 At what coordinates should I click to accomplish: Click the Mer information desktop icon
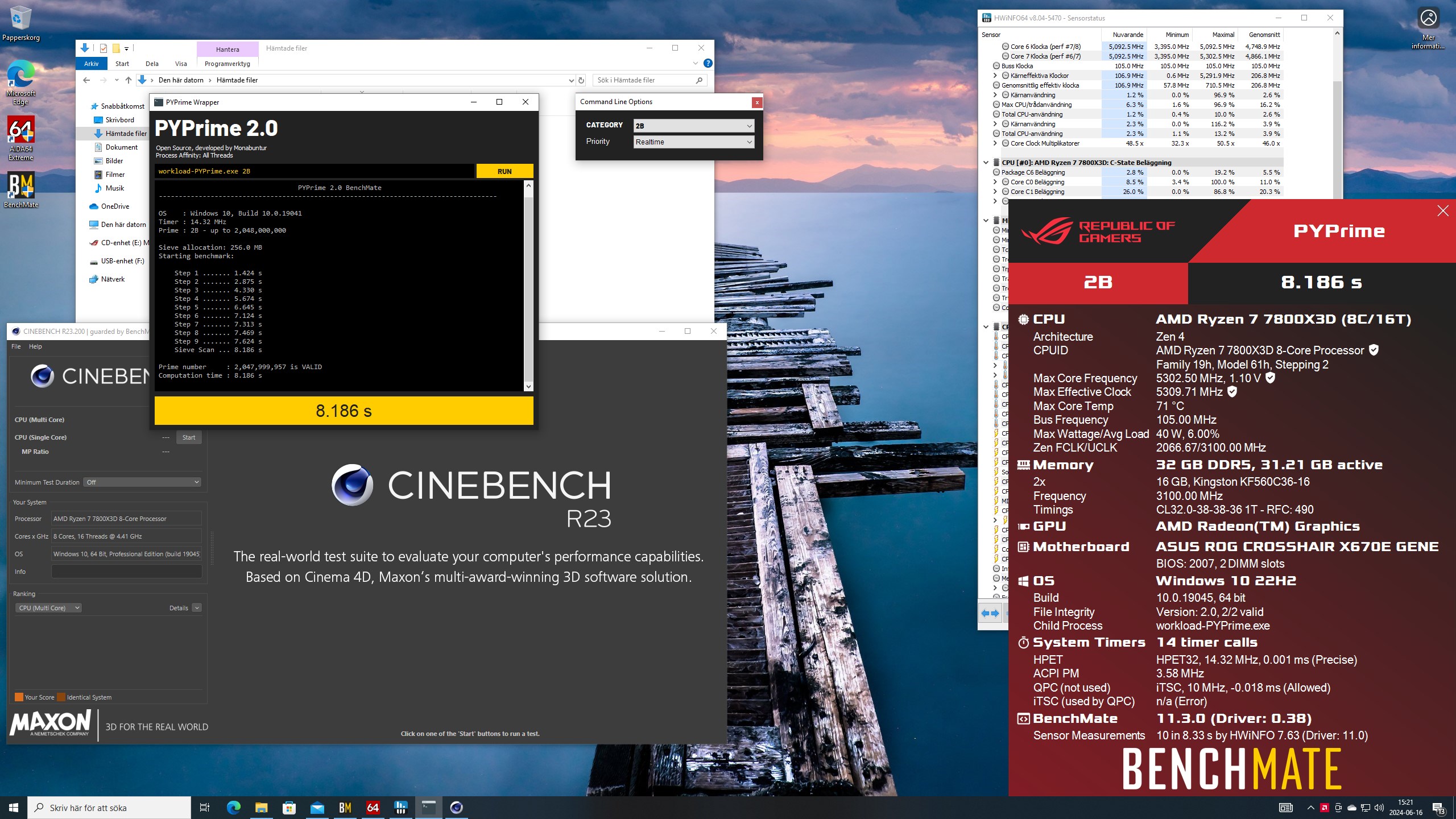[1428, 28]
